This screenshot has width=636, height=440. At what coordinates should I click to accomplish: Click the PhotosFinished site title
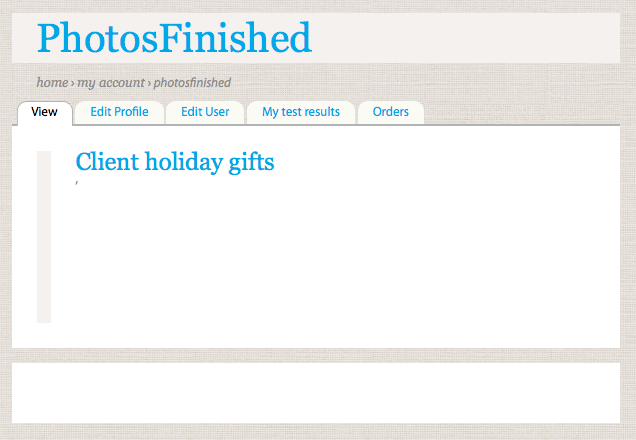tap(174, 39)
